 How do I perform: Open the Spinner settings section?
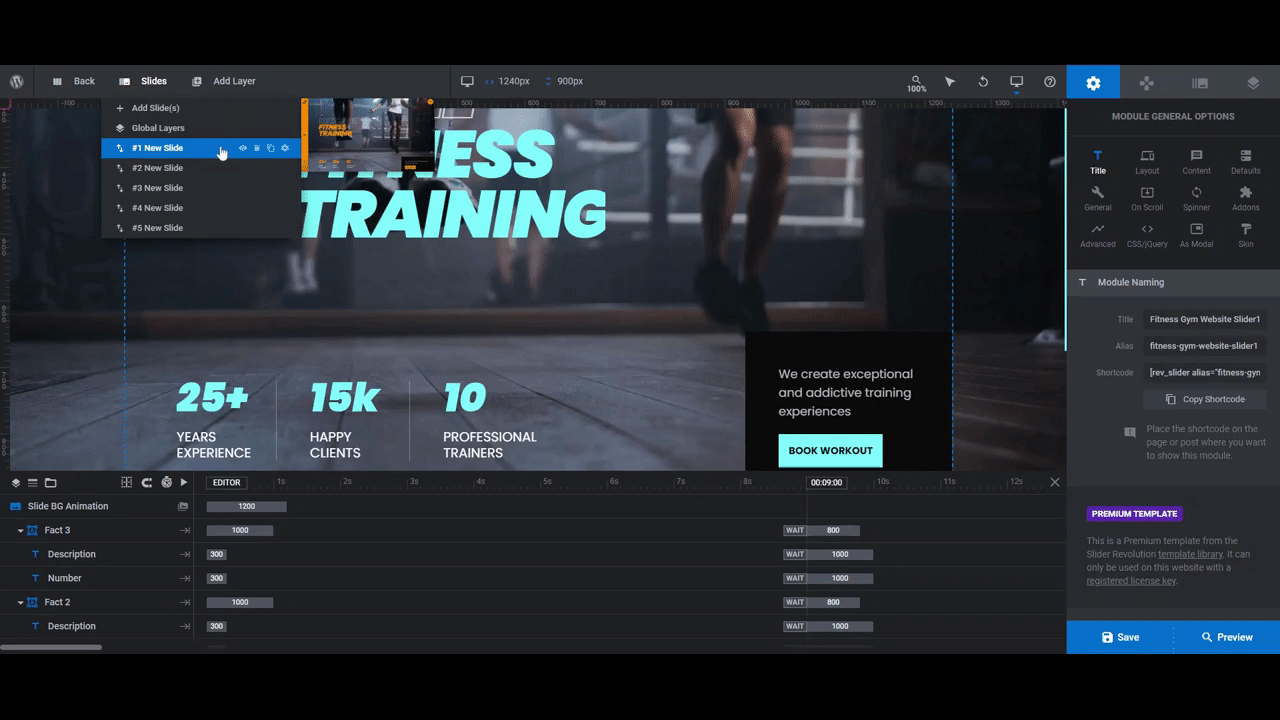pyautogui.click(x=1196, y=199)
